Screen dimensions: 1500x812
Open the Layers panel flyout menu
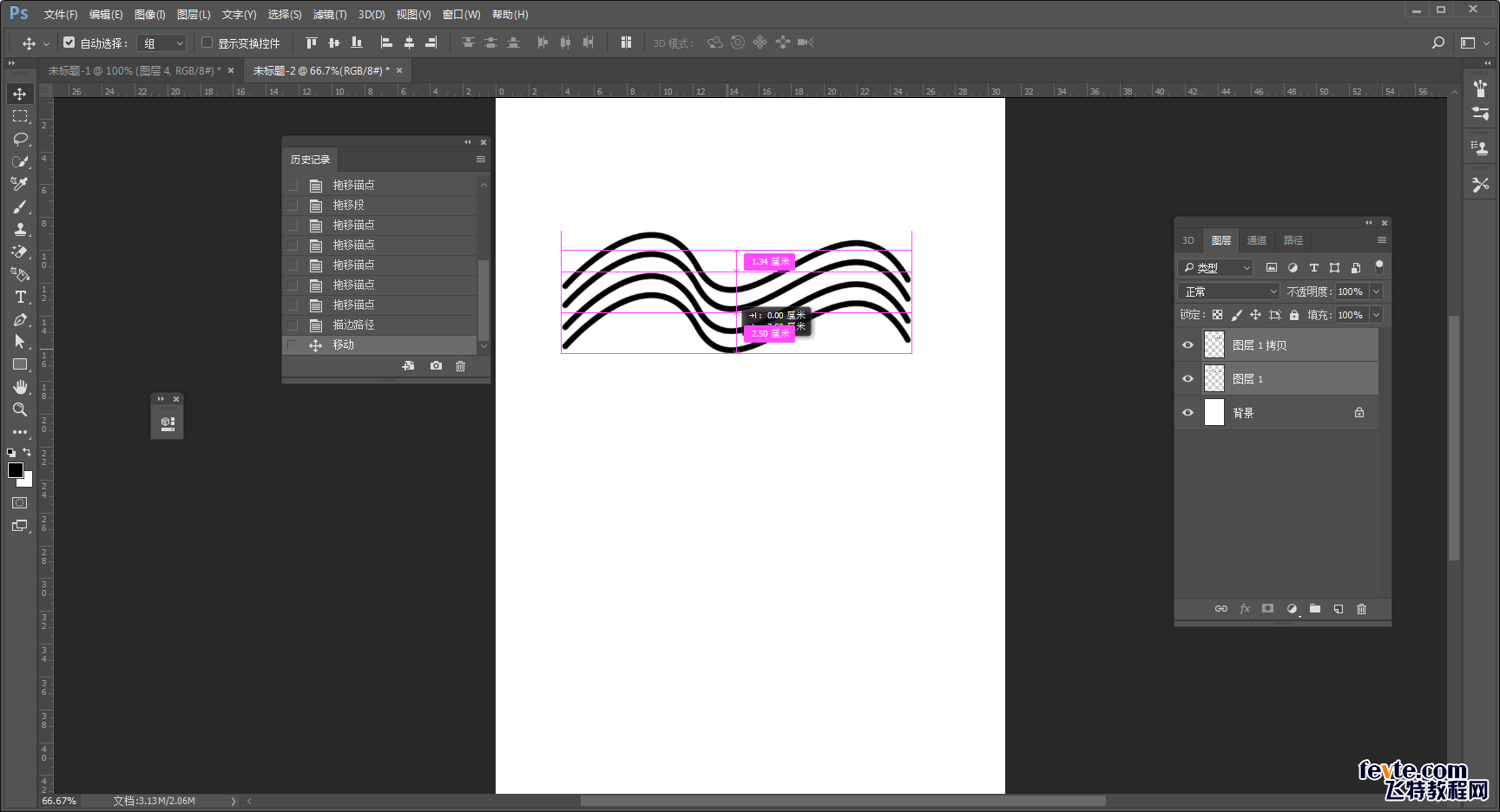1381,240
